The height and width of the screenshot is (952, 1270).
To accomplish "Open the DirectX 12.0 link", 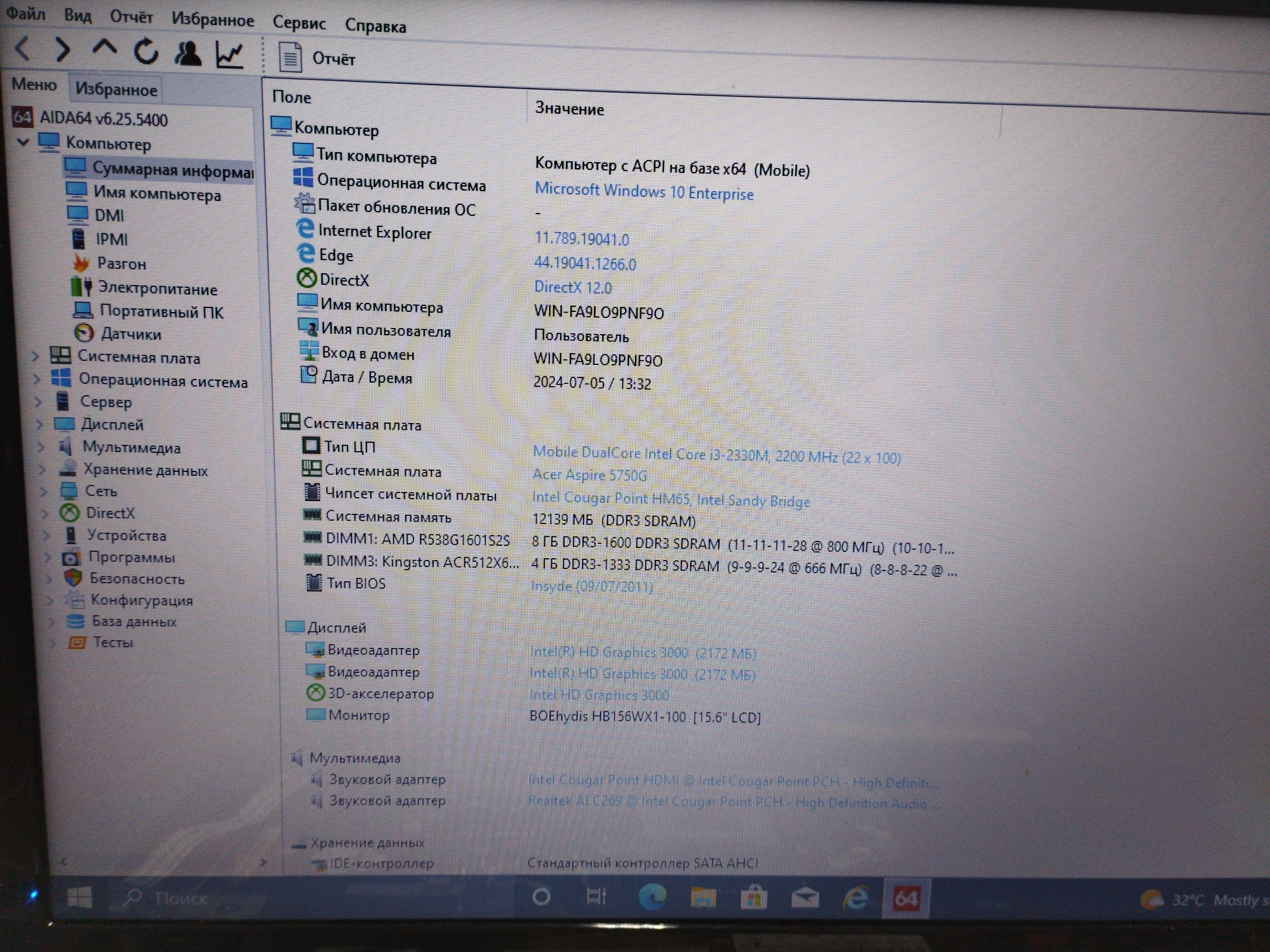I will tap(573, 287).
